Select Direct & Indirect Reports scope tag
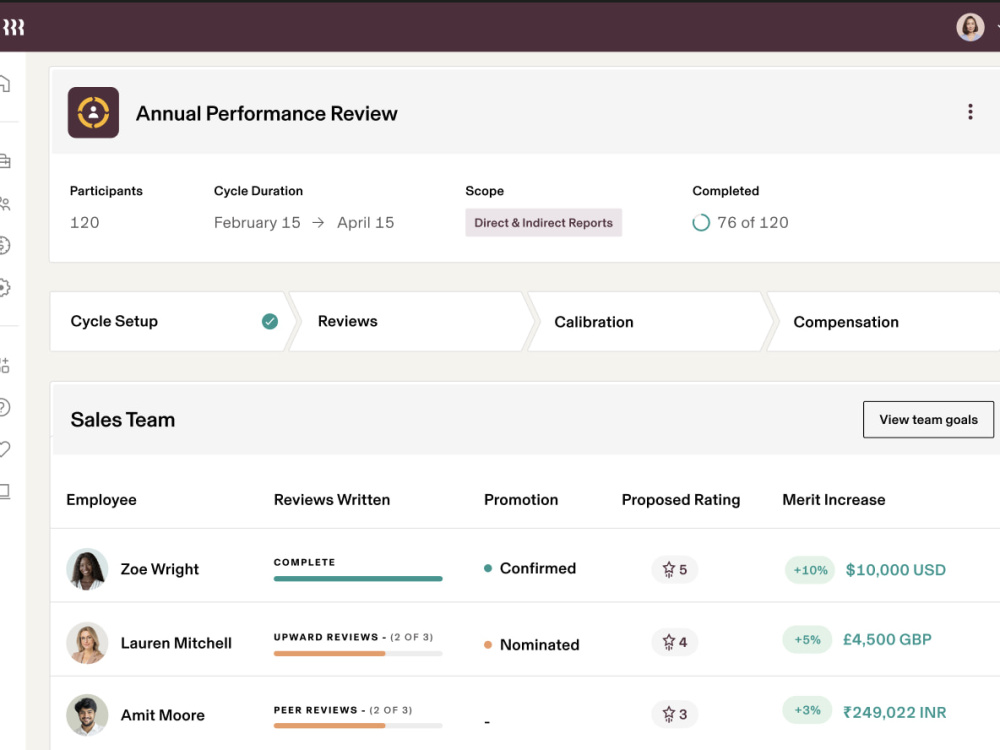Image resolution: width=1000 pixels, height=750 pixels. 543,223
